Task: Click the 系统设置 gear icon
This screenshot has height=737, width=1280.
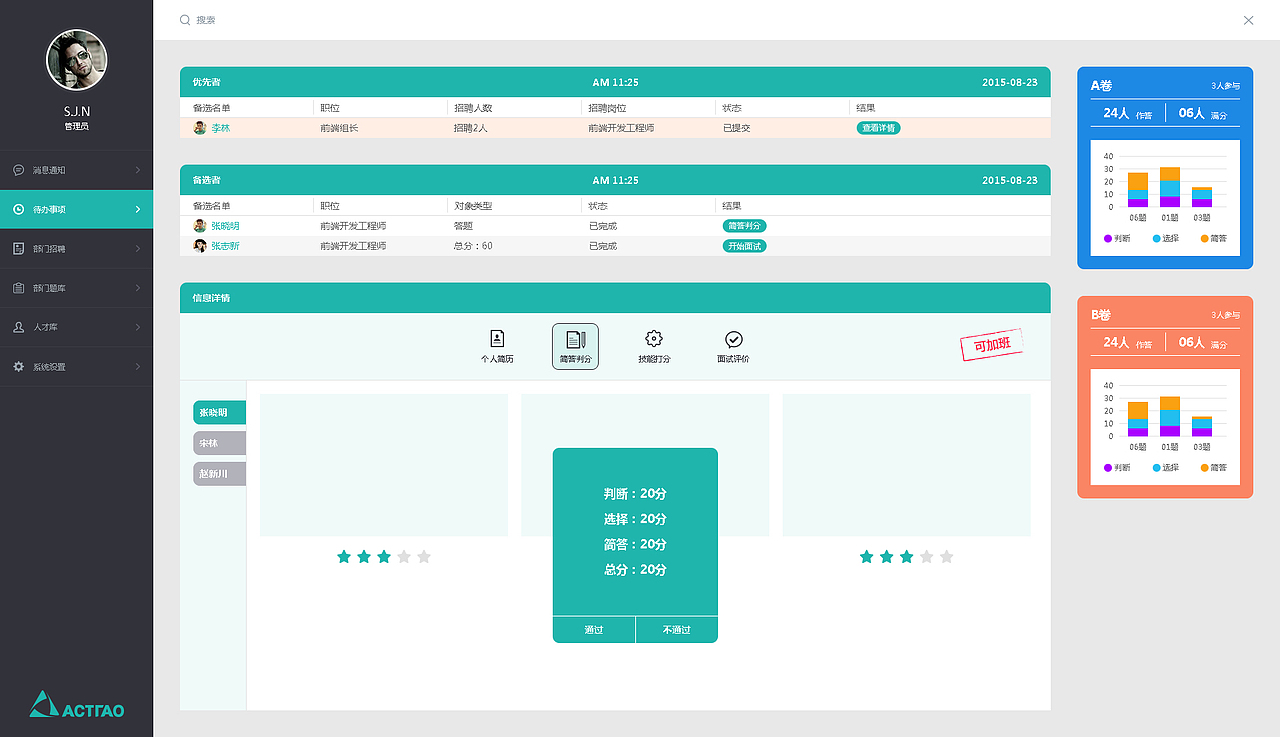Action: pos(19,367)
